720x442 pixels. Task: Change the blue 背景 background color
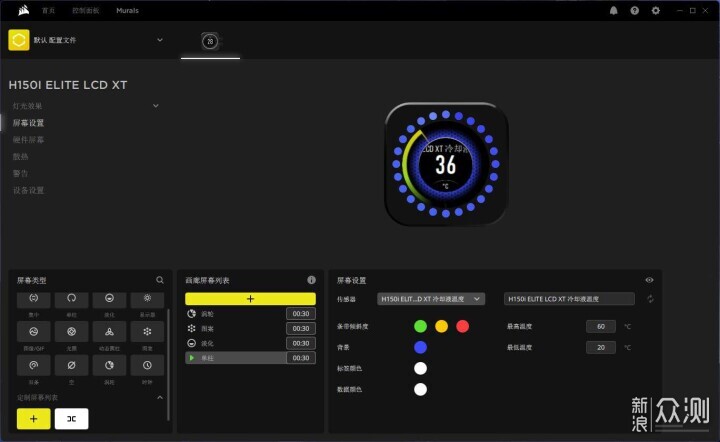pos(420,347)
